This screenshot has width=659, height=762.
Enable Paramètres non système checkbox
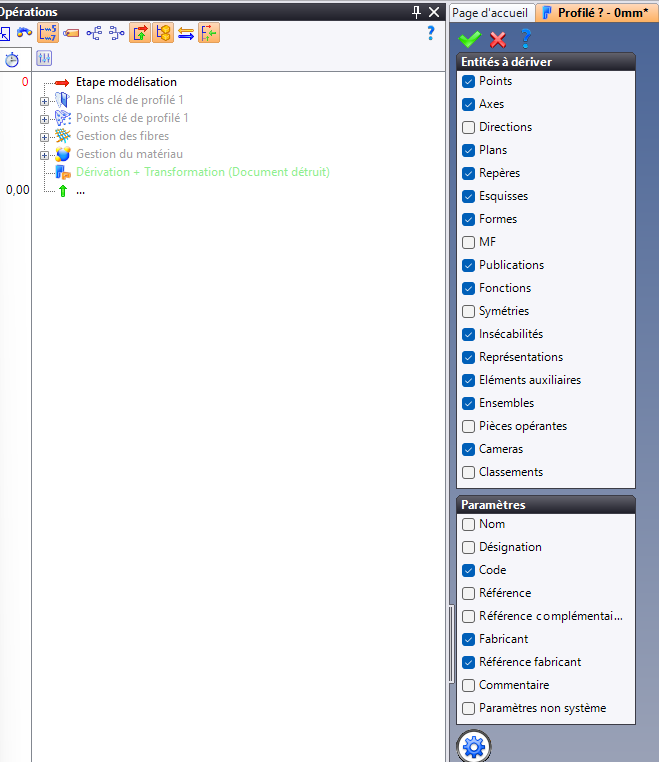coord(468,708)
